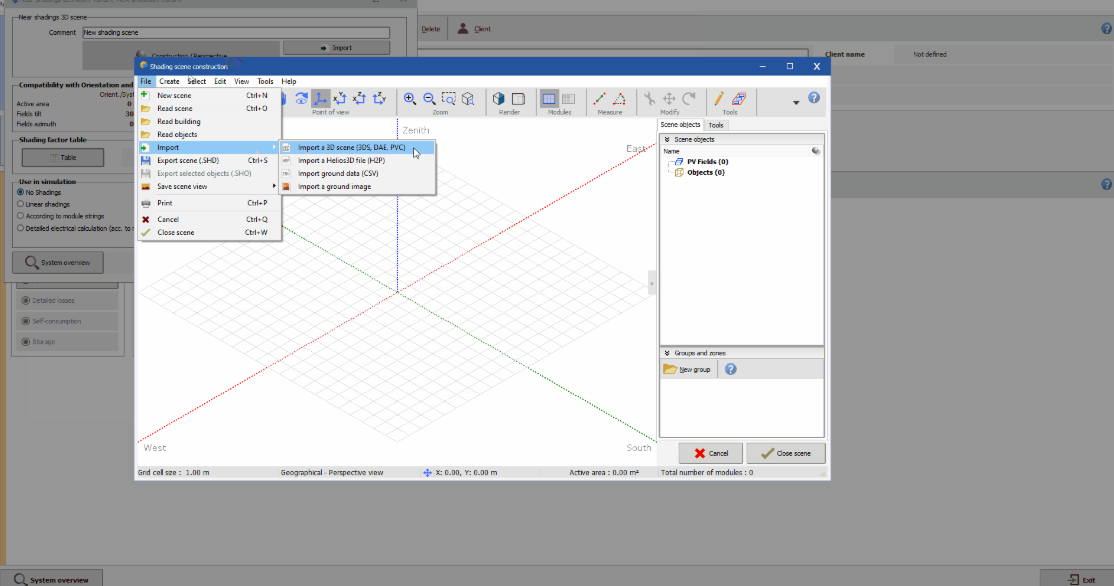The width and height of the screenshot is (1114, 586).
Task: Select the Linear shadings radio button
Action: (21, 204)
